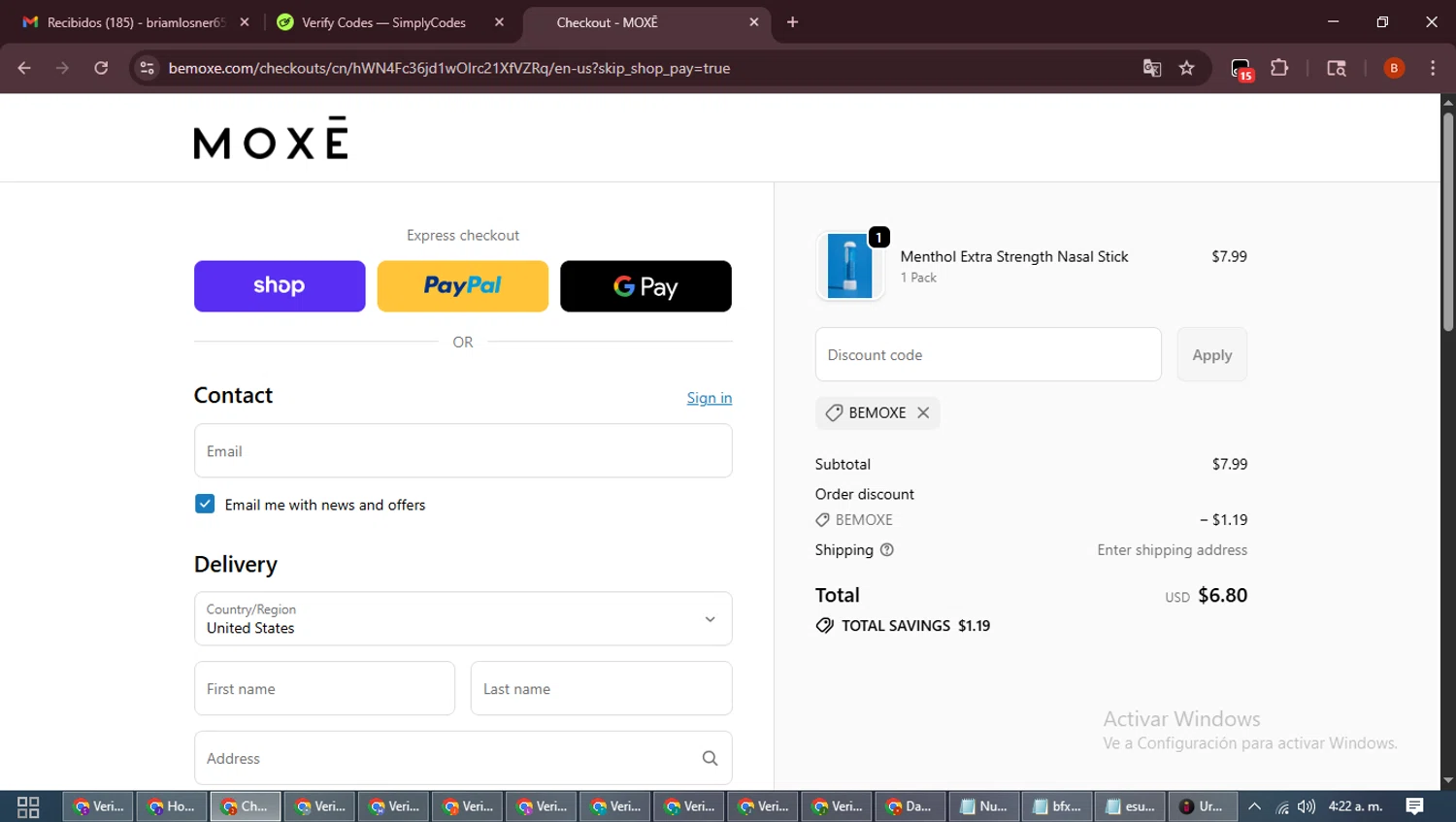Open the Extensions puzzle icon
The height and width of the screenshot is (822, 1456).
pyautogui.click(x=1279, y=68)
